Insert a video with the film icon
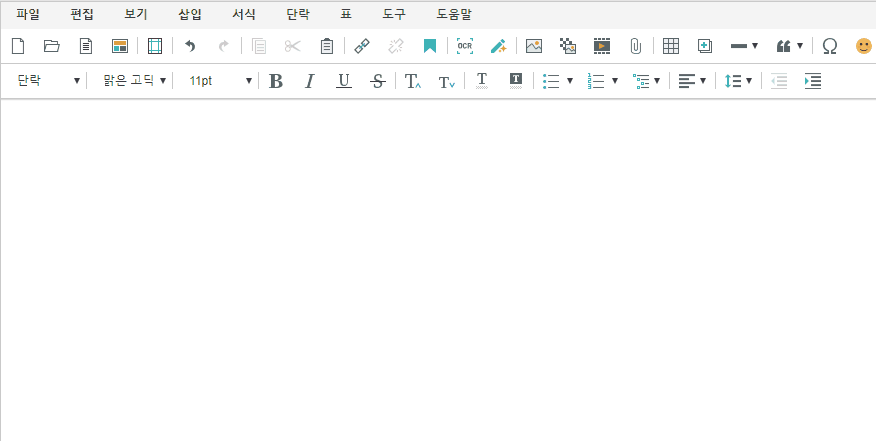Viewport: 876px width, 441px height. [601, 46]
